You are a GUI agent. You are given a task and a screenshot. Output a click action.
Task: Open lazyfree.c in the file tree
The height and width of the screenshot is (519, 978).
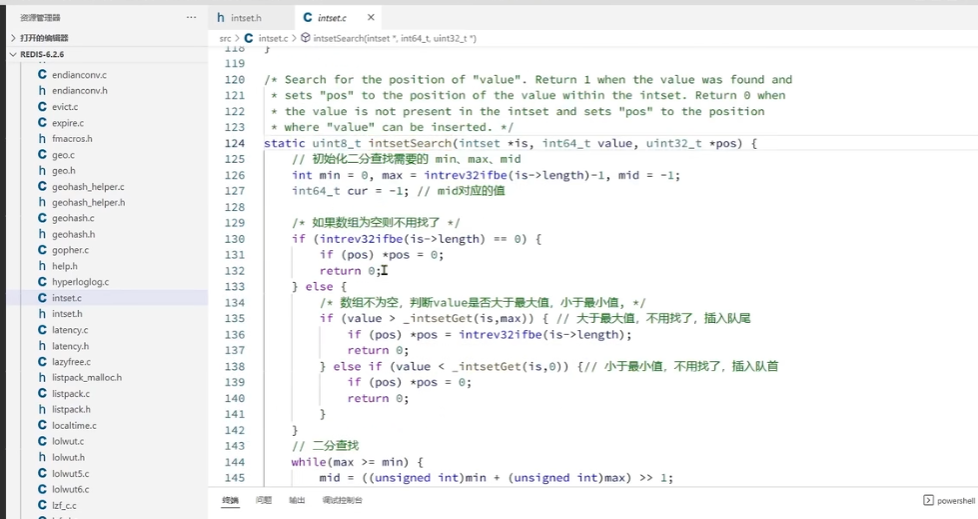point(71,362)
